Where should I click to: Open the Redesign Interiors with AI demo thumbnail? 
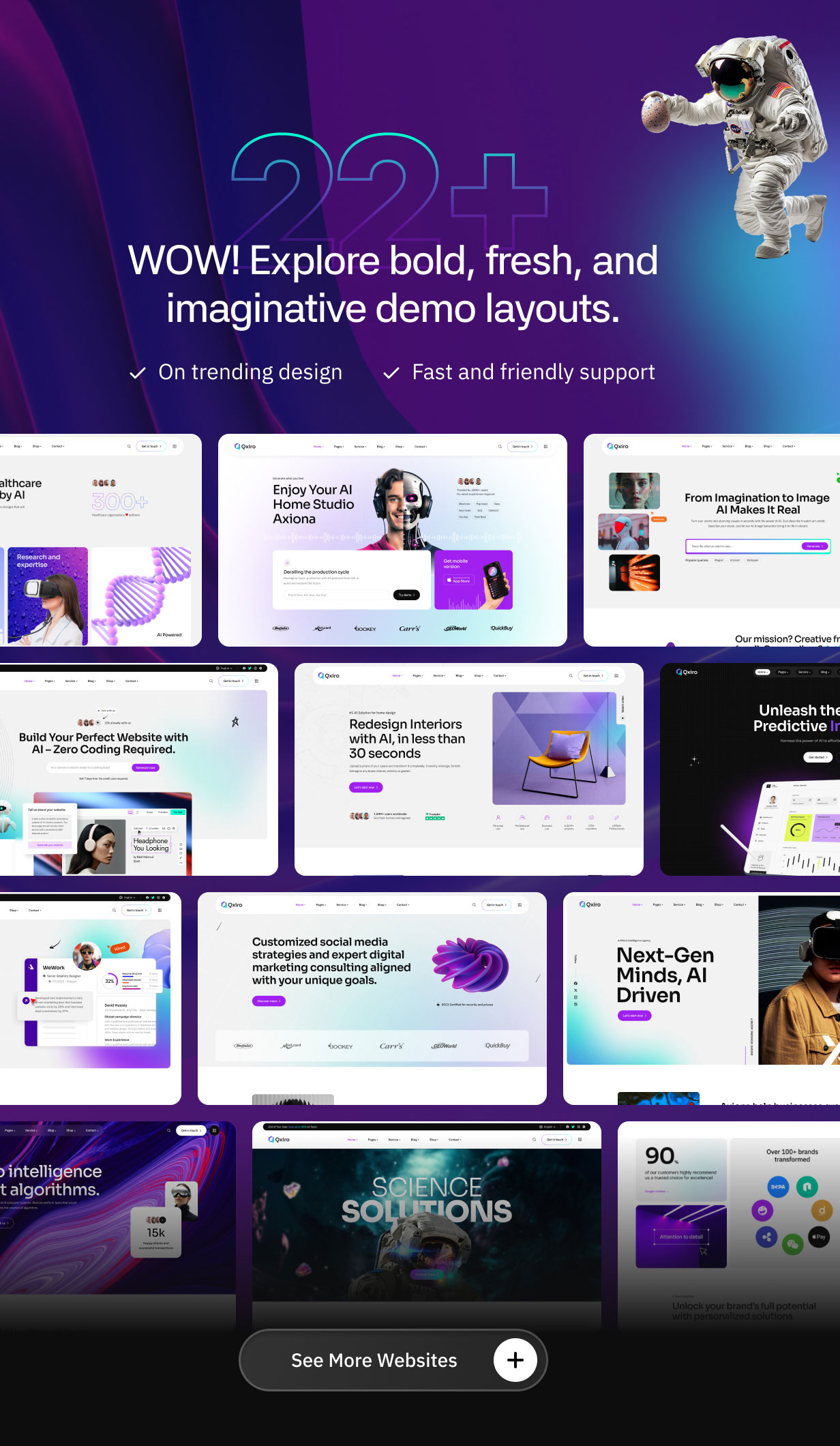469,769
